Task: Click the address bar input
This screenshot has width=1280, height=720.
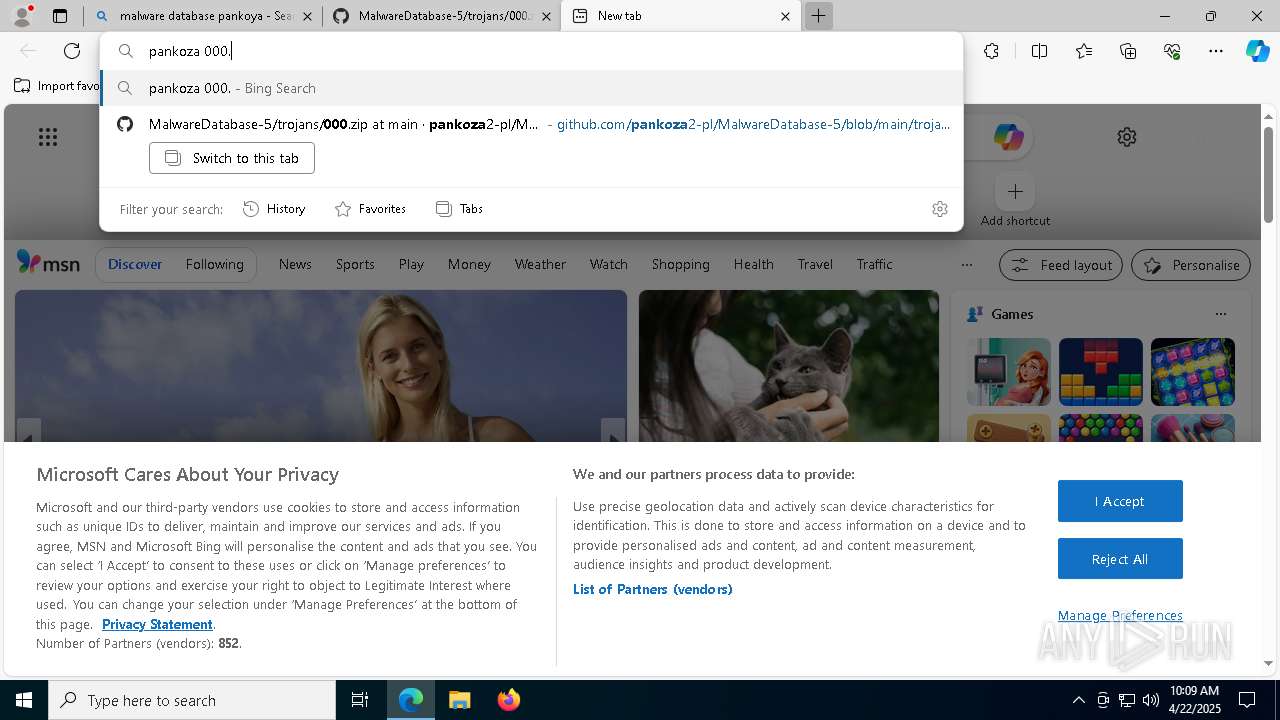Action: pyautogui.click(x=531, y=51)
